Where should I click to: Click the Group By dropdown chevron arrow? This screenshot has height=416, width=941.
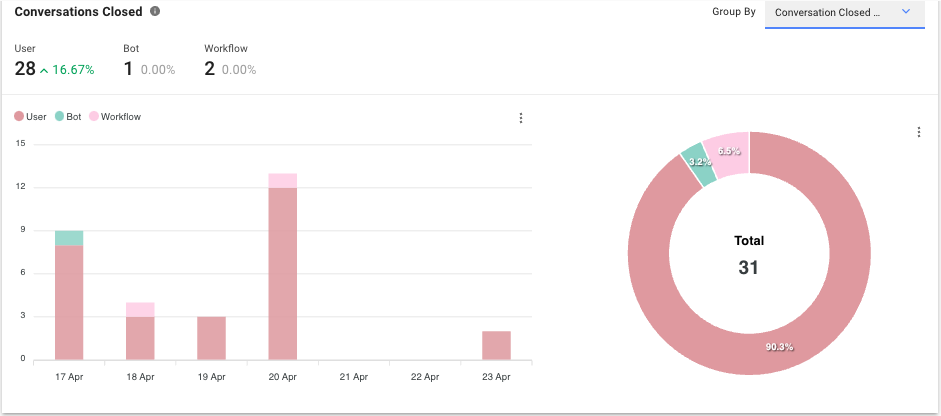point(905,12)
